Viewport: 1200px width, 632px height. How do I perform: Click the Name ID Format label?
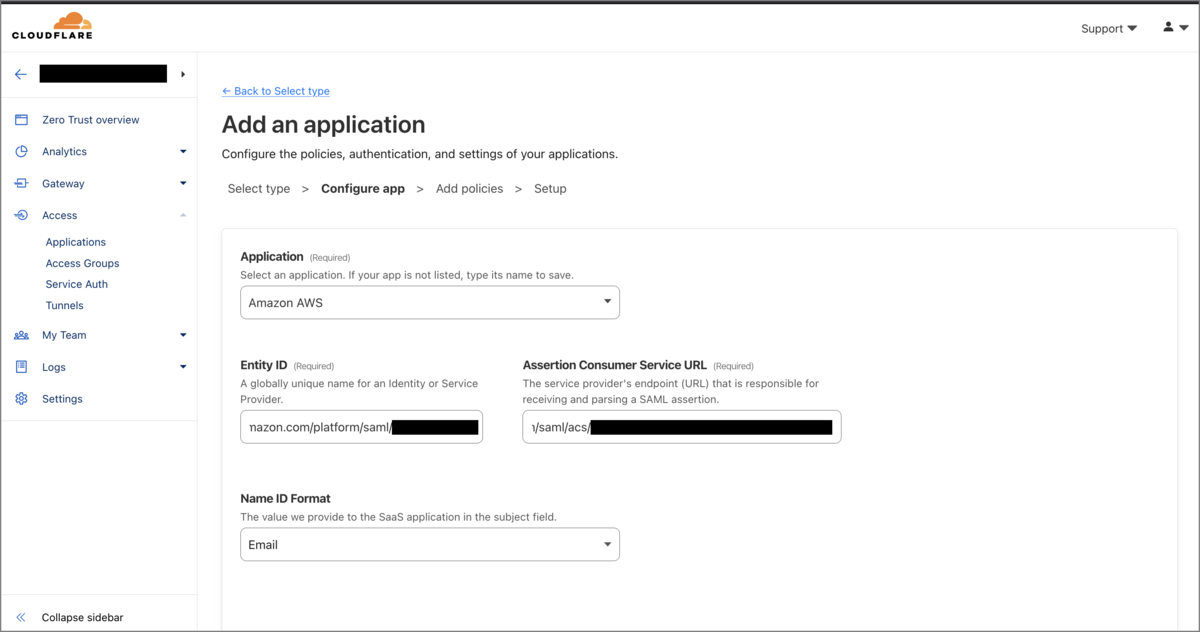click(x=285, y=498)
